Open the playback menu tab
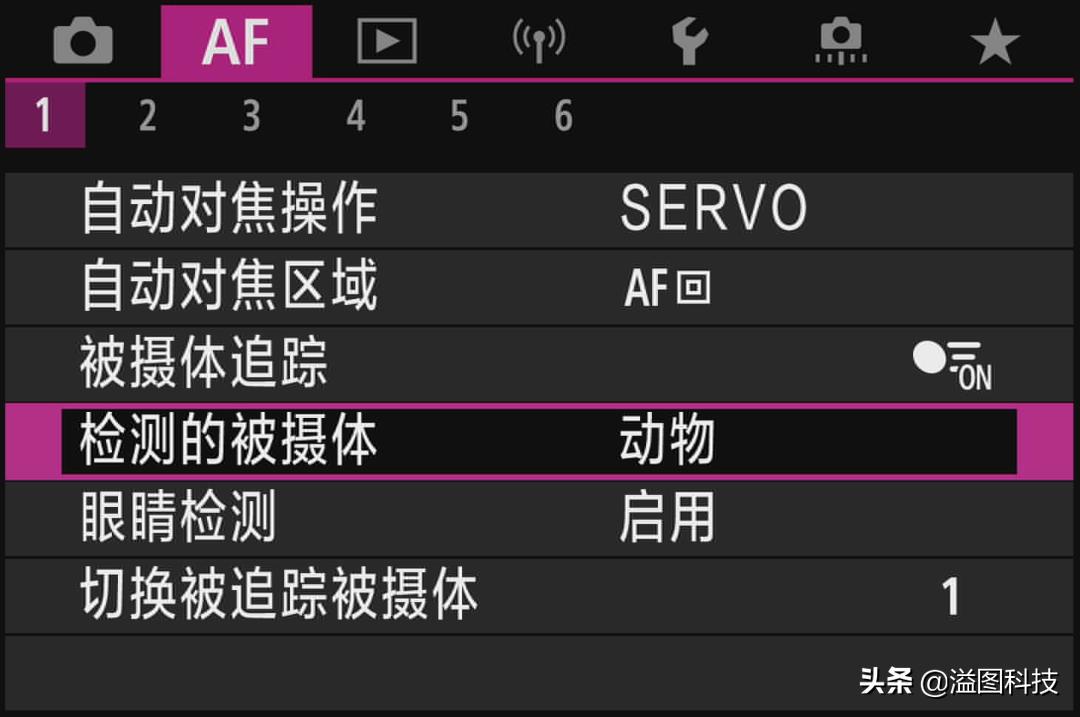The width and height of the screenshot is (1080, 717). point(386,43)
